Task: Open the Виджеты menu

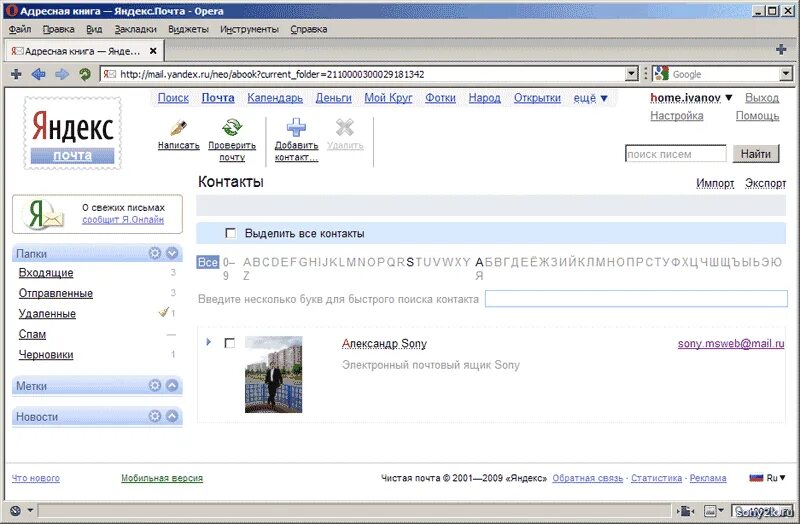Action: click(x=188, y=29)
